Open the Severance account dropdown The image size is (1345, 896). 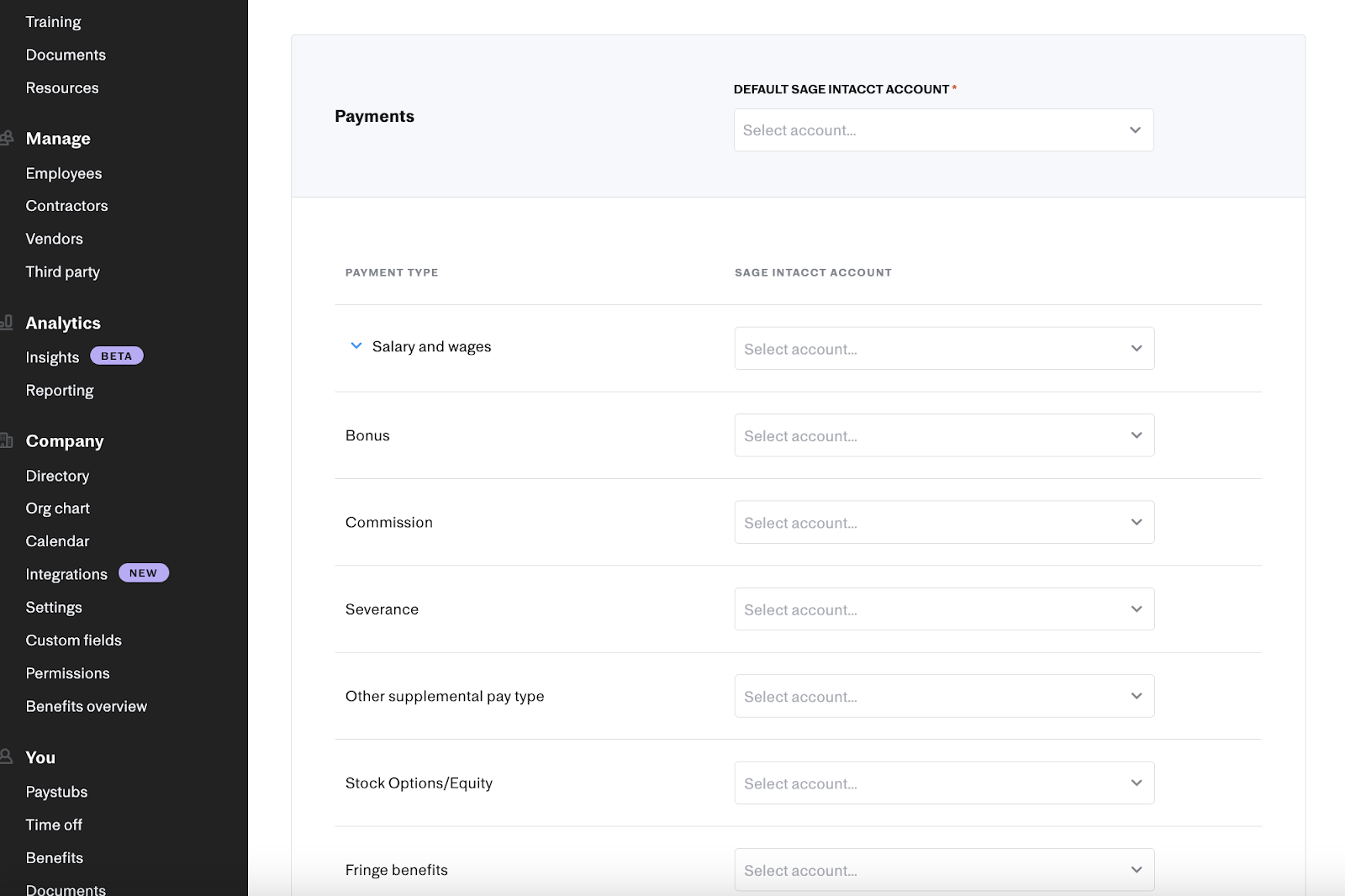pos(944,609)
